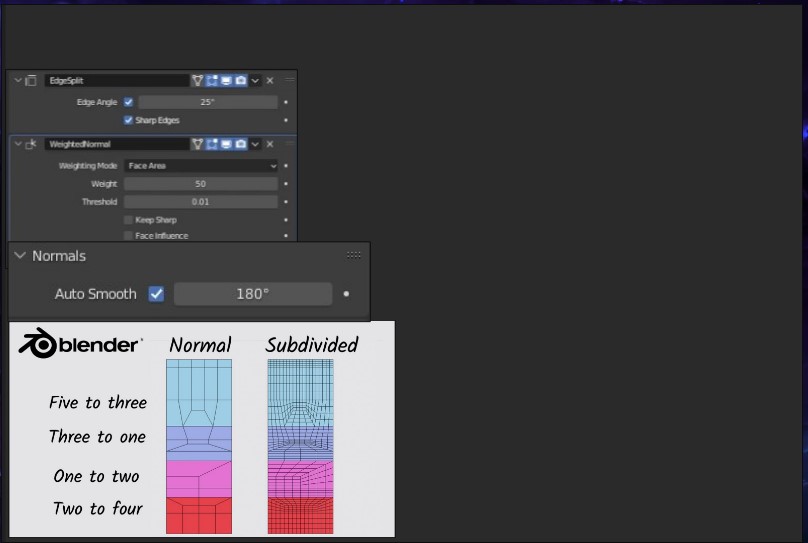
Task: Click the Normal column topology thumbnail
Action: 199,447
